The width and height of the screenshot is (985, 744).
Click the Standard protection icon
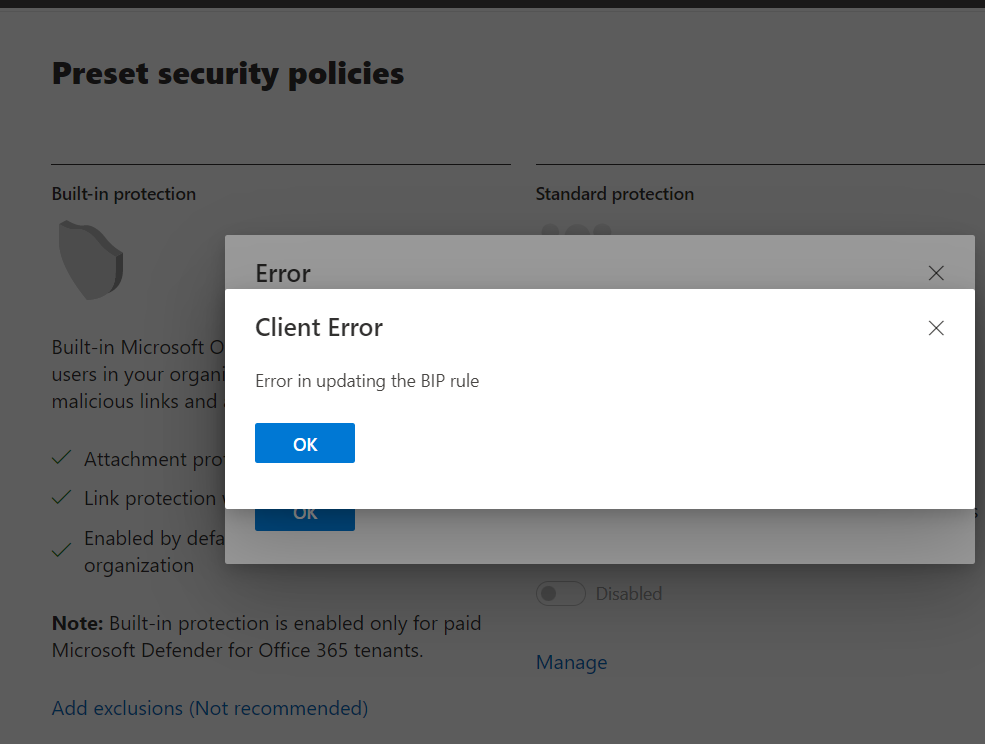[x=576, y=230]
